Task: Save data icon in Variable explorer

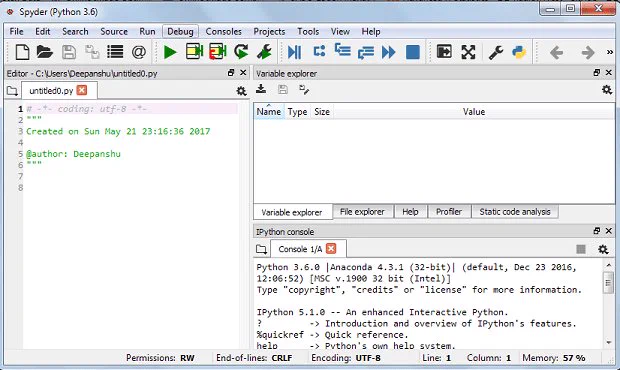Action: [283, 89]
